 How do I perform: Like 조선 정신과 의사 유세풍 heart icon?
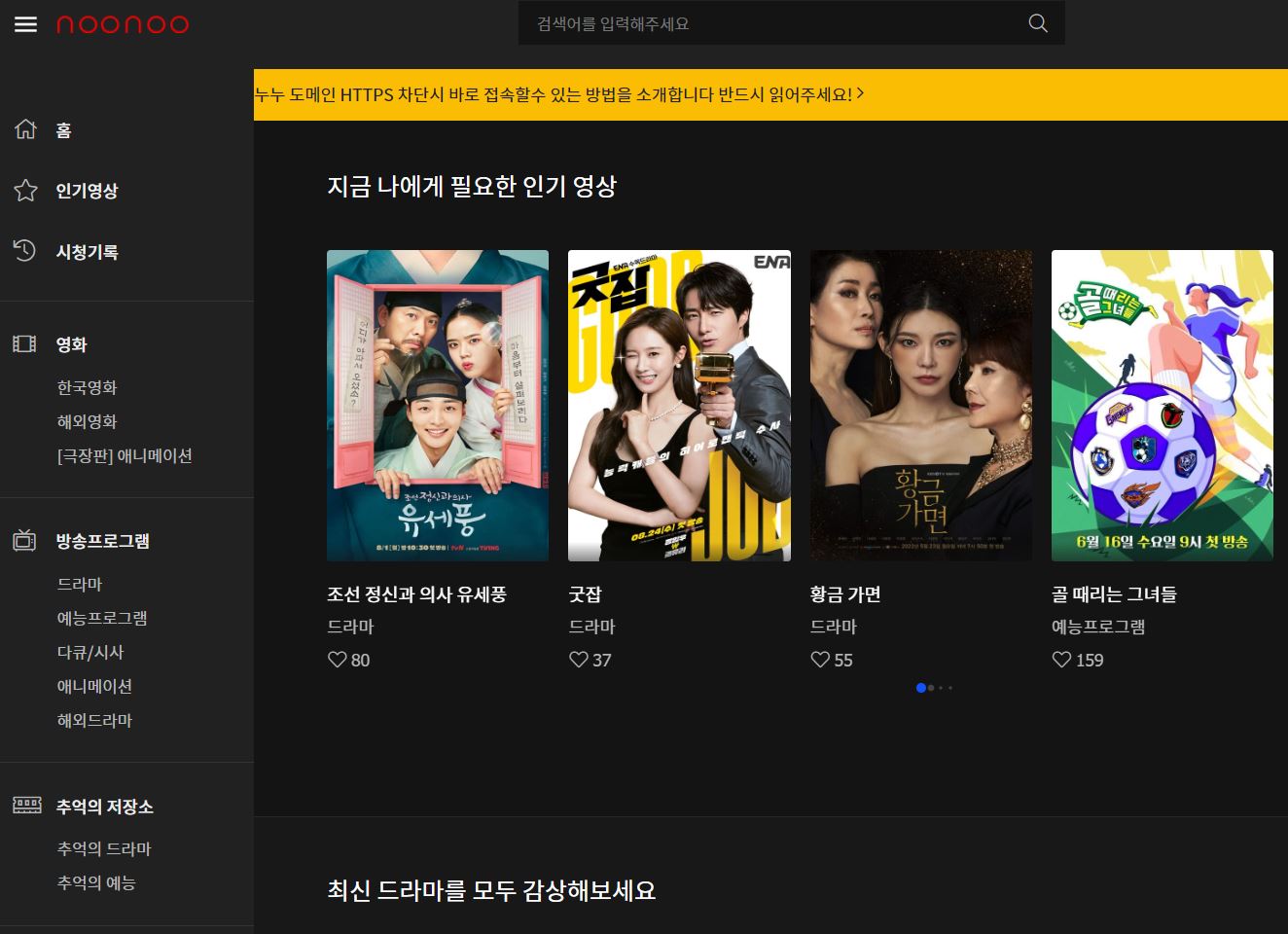point(337,660)
